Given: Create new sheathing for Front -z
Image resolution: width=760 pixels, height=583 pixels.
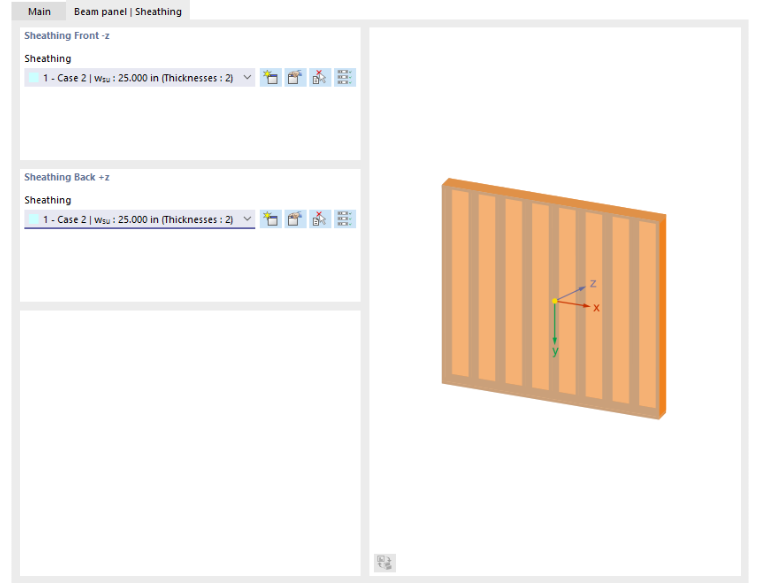Looking at the screenshot, I should pos(271,78).
